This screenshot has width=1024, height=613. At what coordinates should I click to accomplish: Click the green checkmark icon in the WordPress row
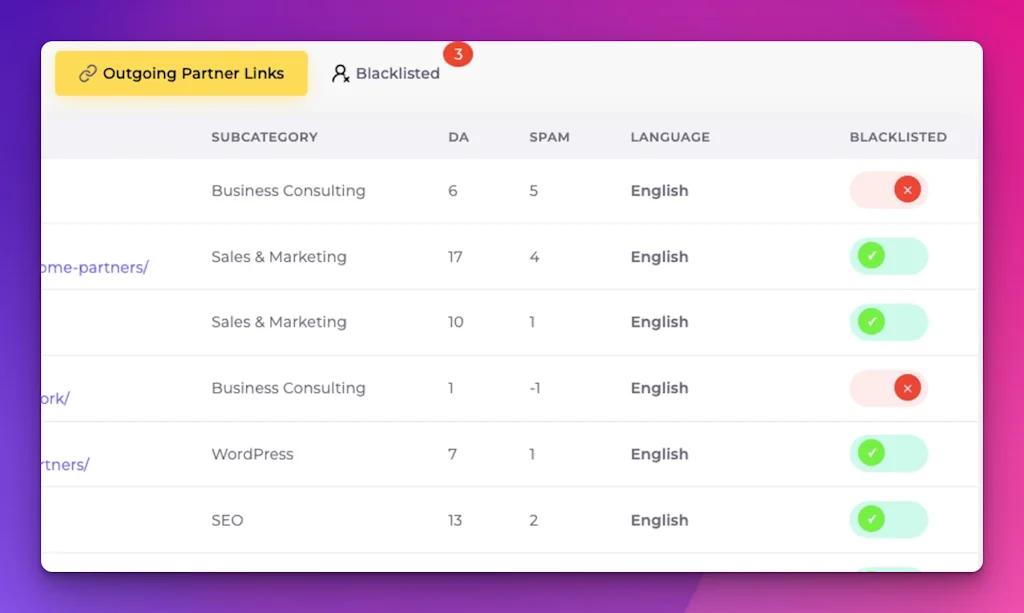(872, 454)
